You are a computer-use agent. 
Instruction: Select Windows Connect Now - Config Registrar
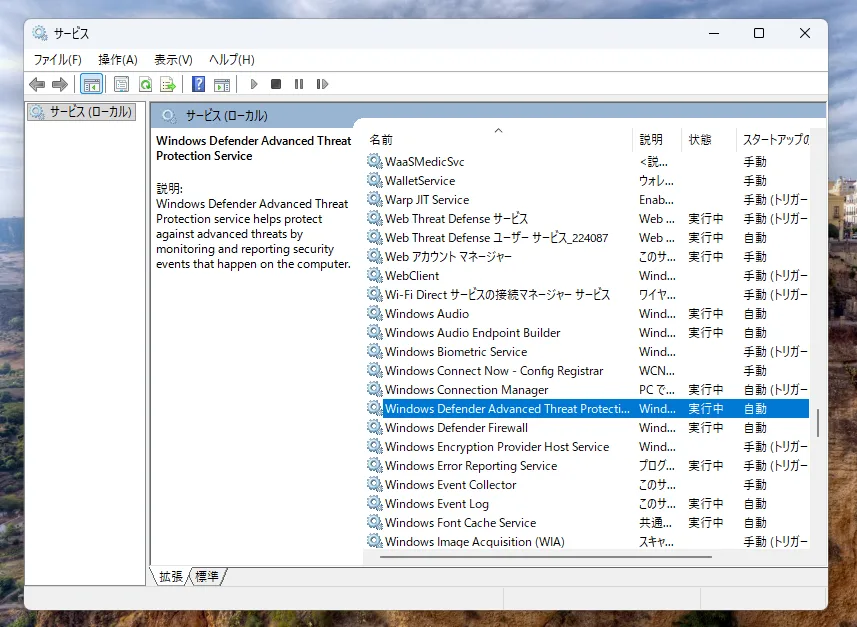pos(588,371)
